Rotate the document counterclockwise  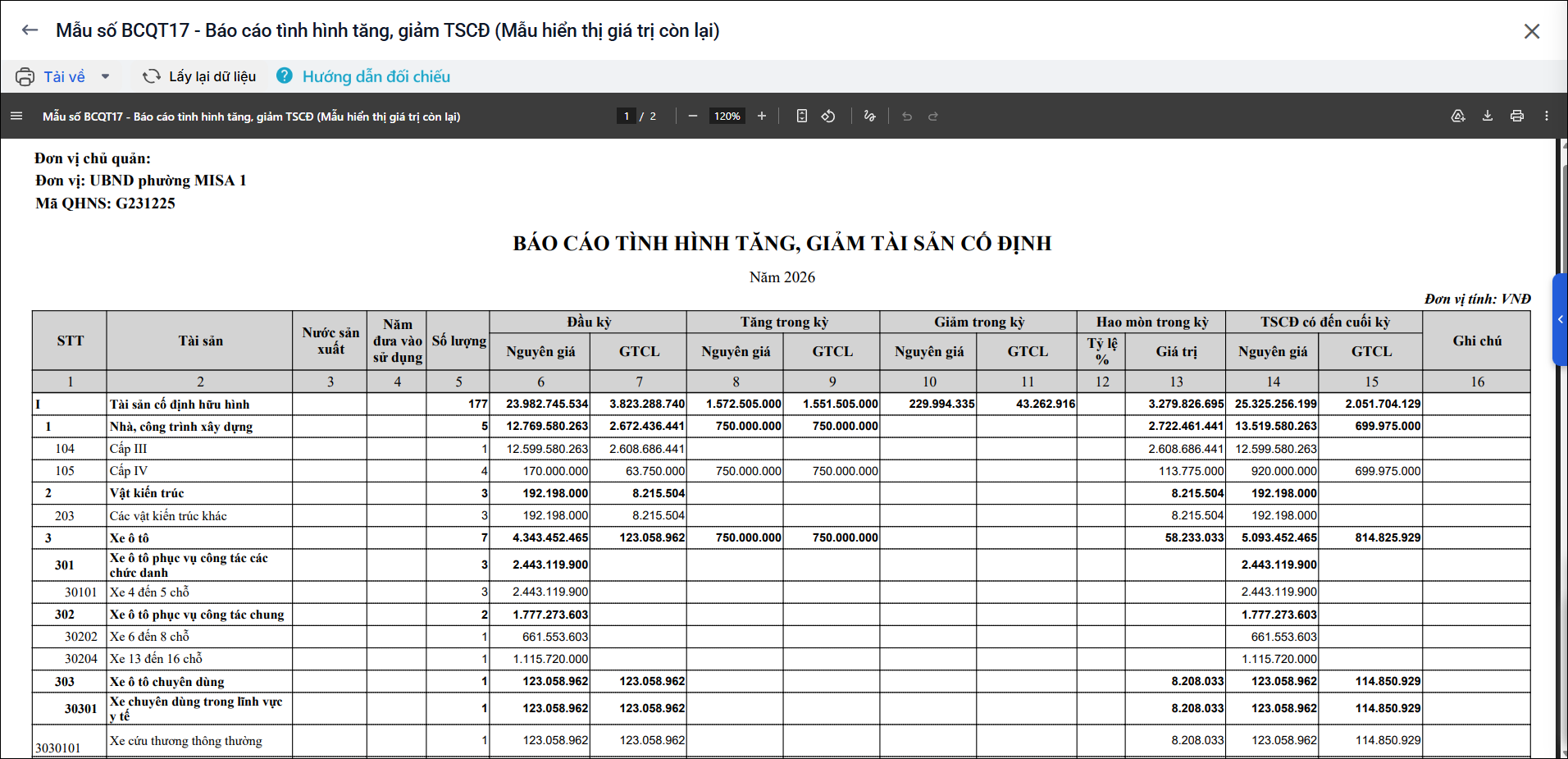pyautogui.click(x=828, y=116)
